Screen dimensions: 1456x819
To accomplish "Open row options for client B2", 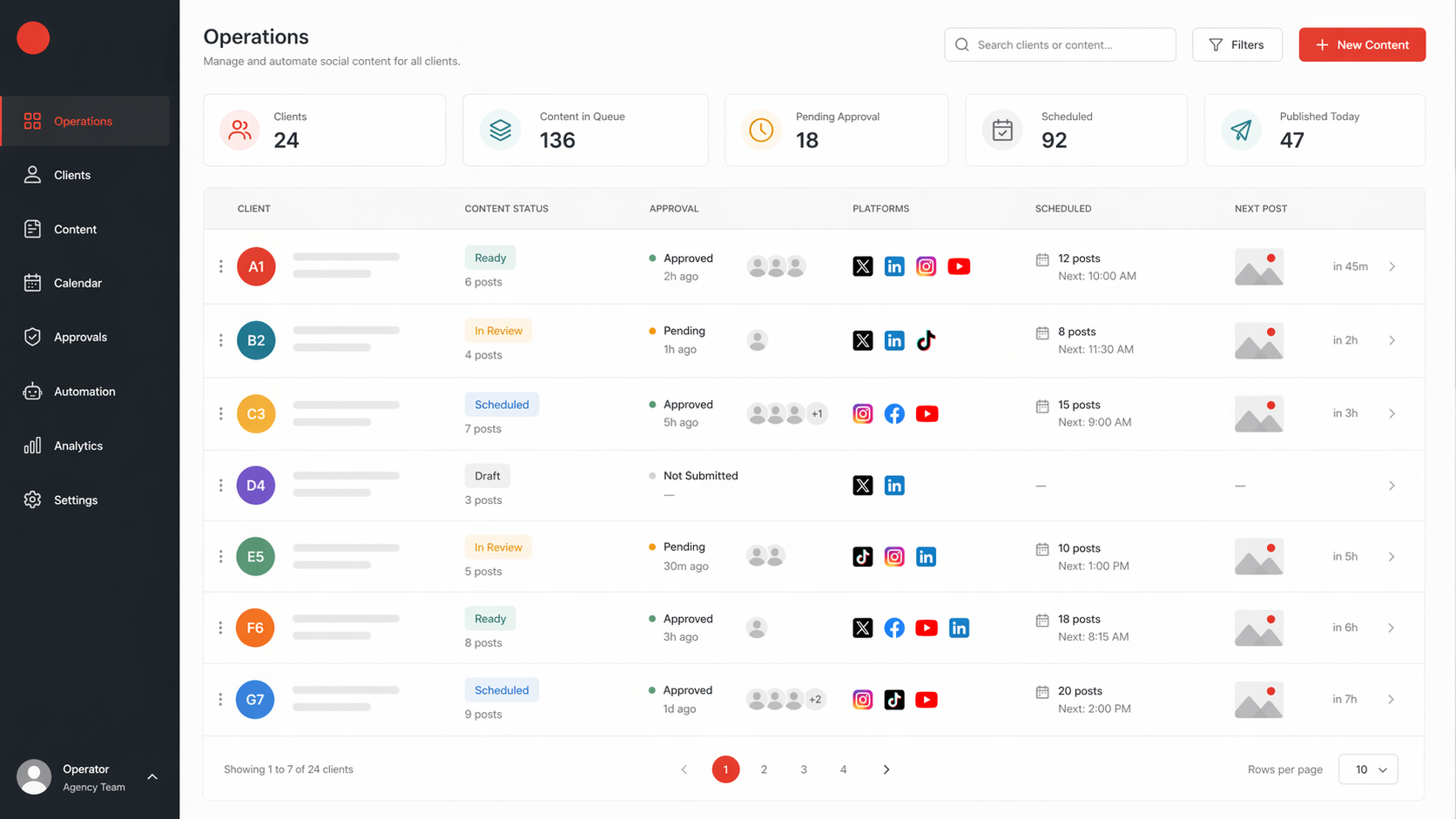I will pos(220,340).
